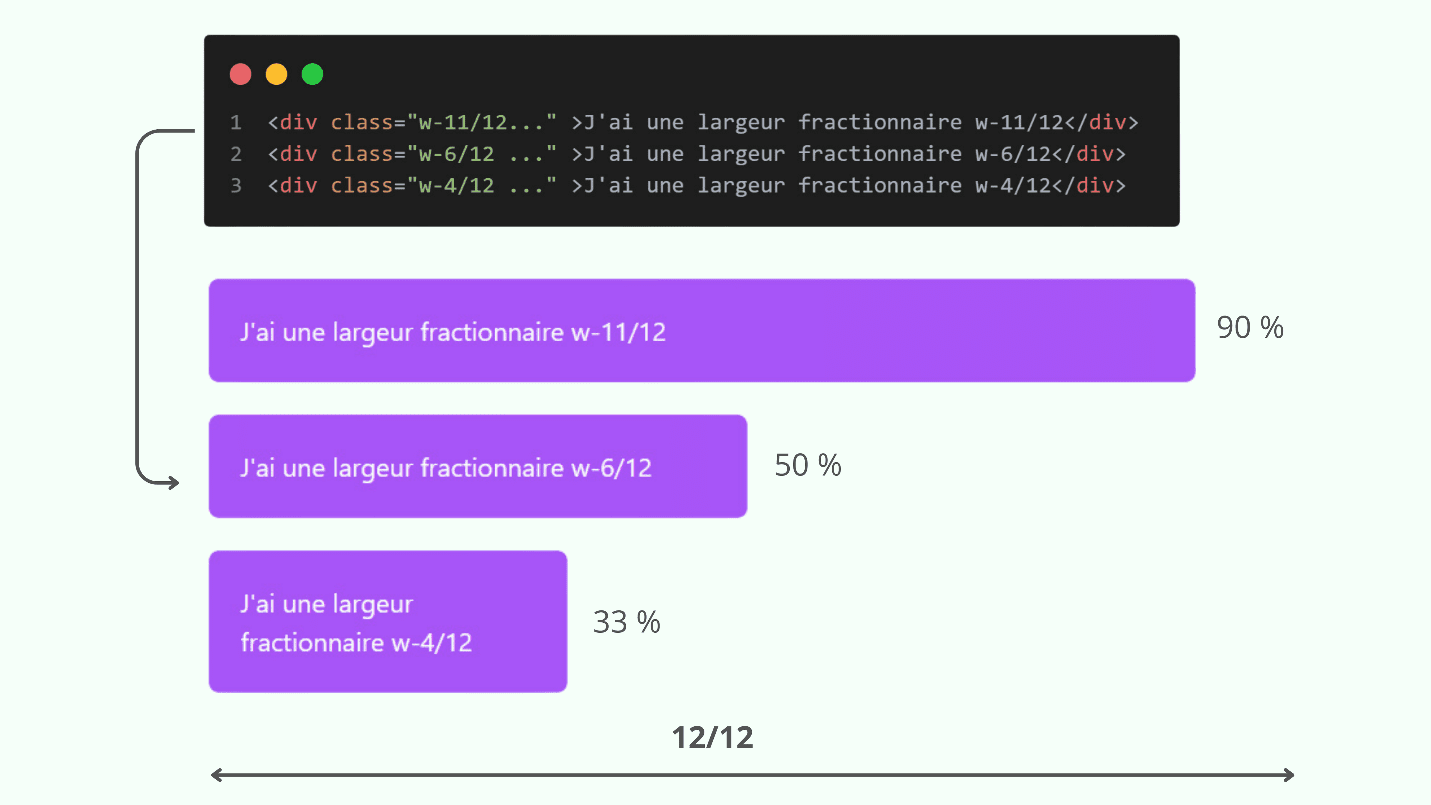Click the 33 % label
The height and width of the screenshot is (805, 1431).
click(x=627, y=622)
